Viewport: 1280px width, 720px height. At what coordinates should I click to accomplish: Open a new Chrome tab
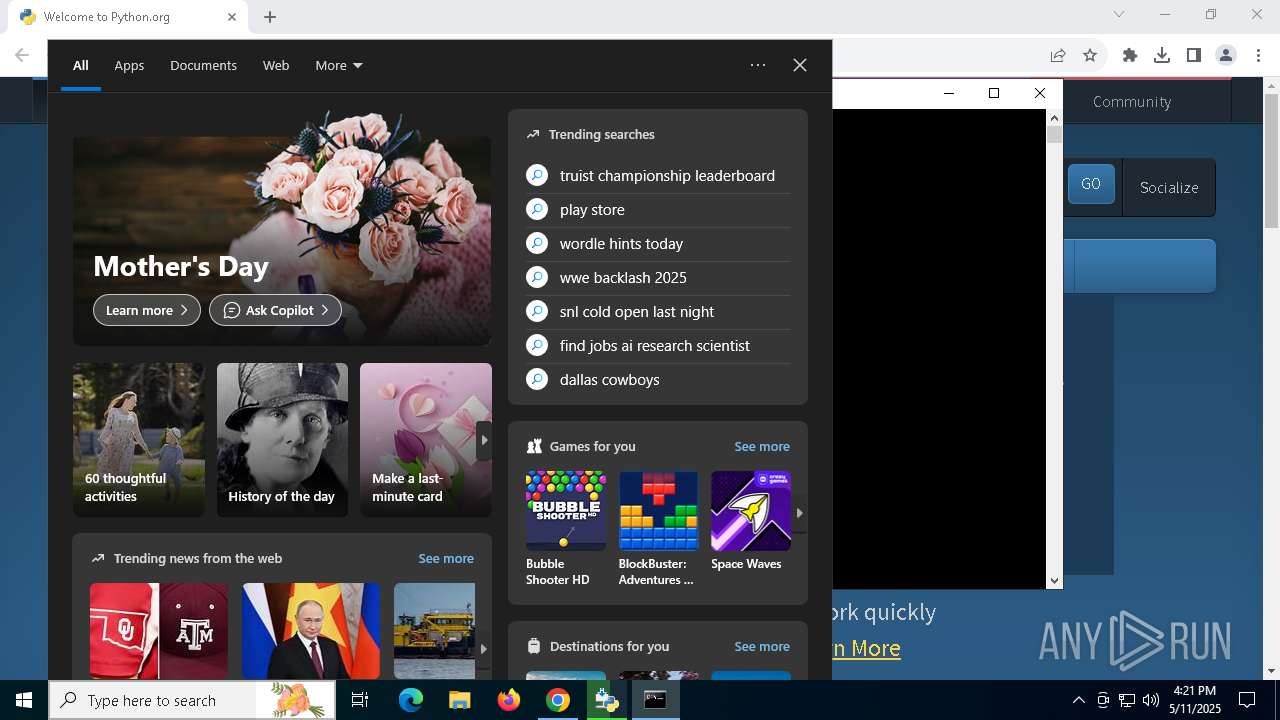tap(270, 17)
